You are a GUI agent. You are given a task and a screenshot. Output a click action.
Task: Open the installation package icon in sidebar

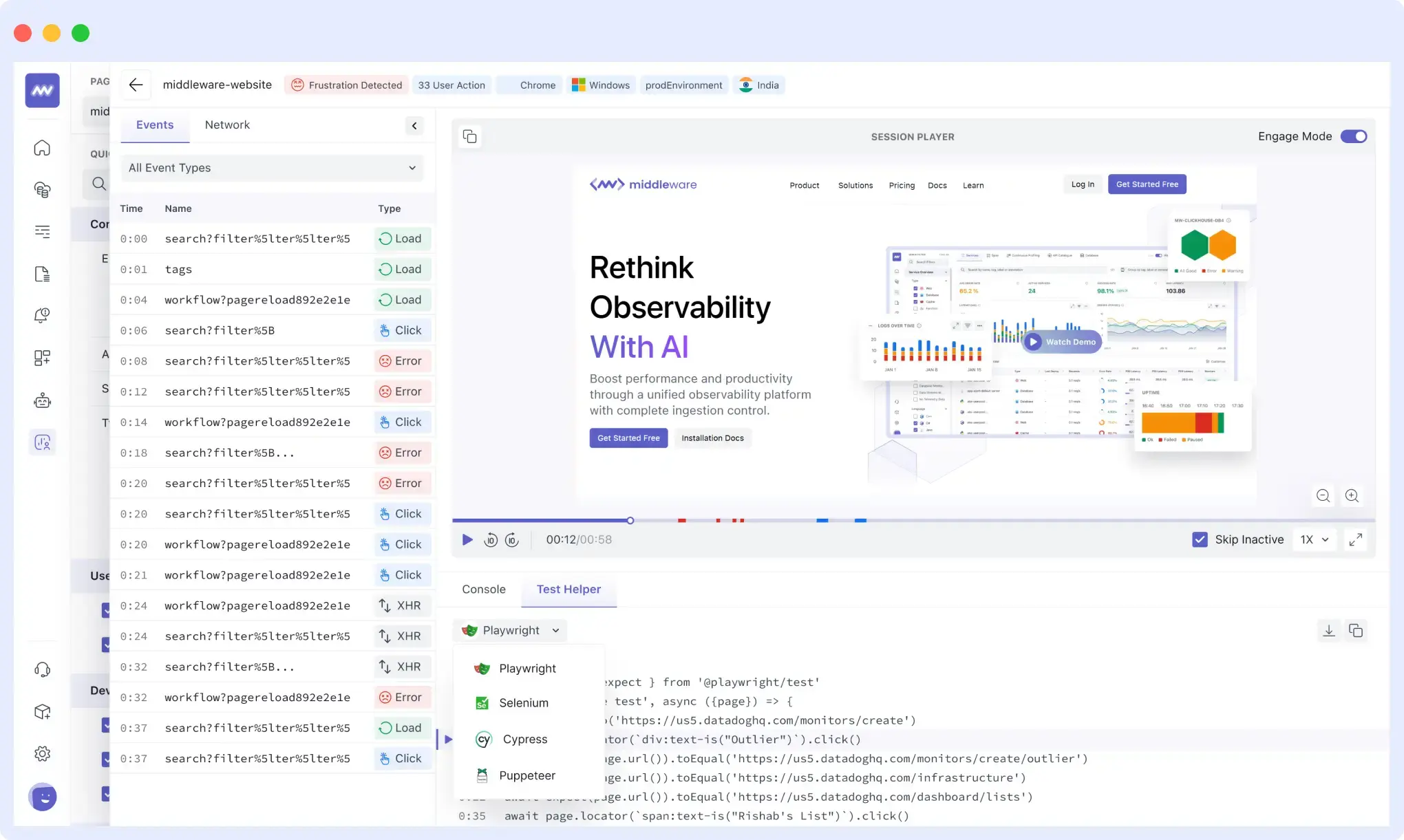point(43,711)
